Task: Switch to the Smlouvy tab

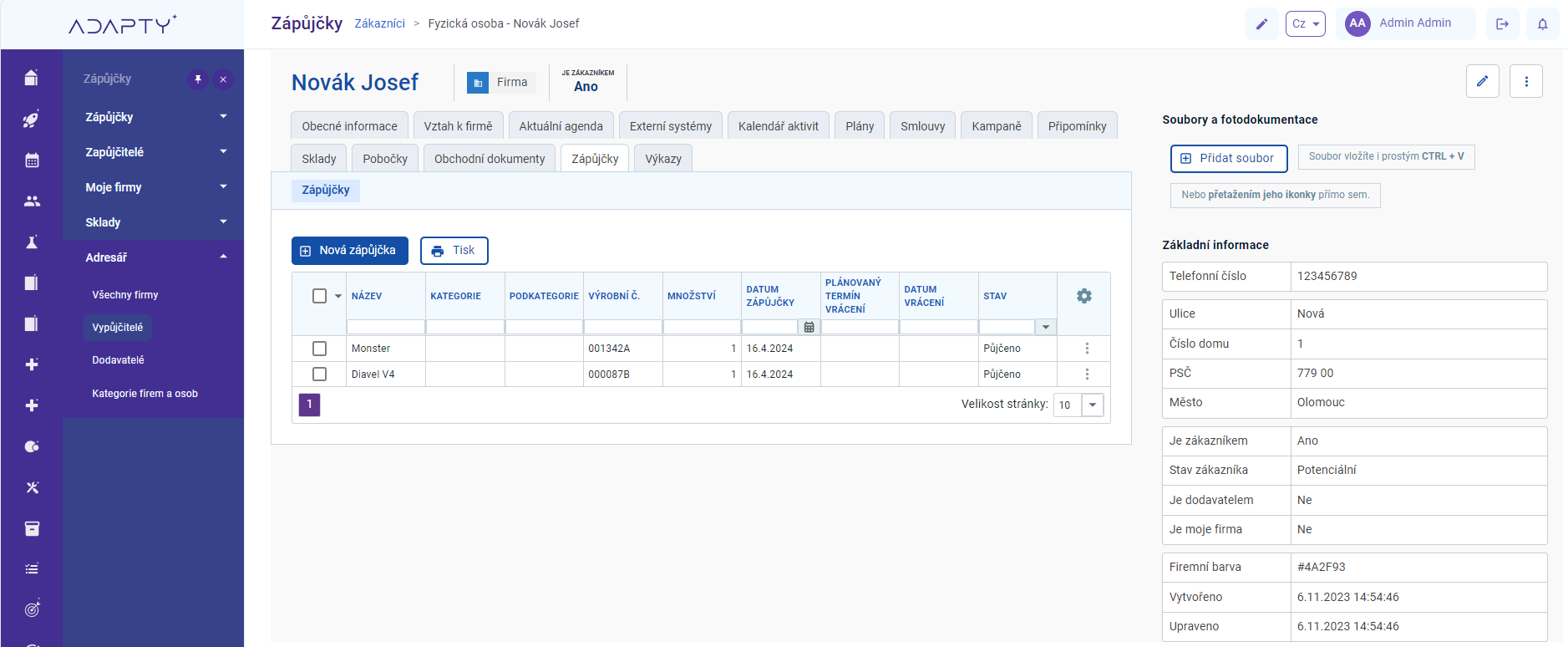Action: click(x=922, y=126)
